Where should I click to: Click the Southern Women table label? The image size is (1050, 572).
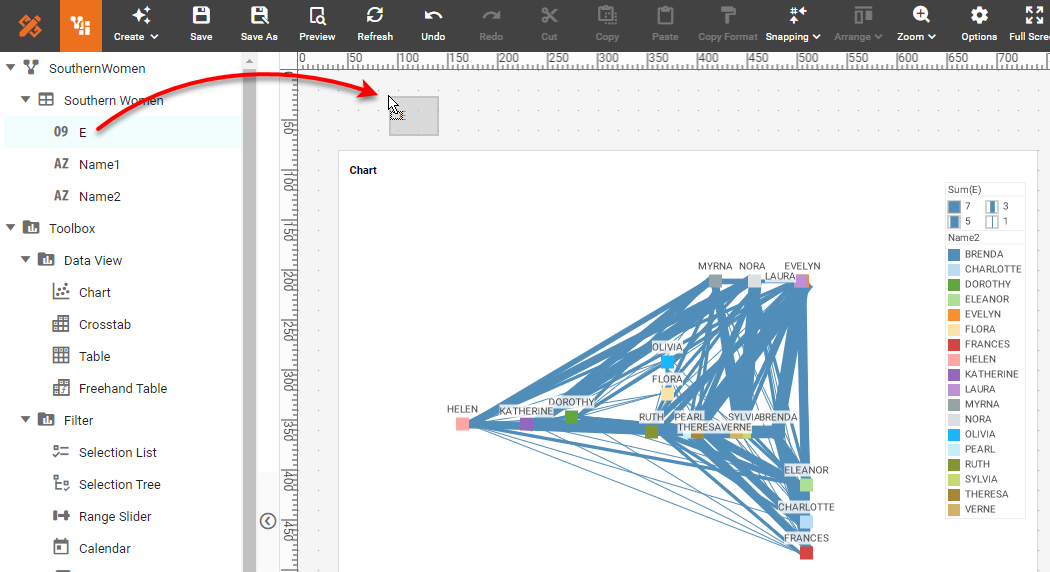pyautogui.click(x=114, y=100)
